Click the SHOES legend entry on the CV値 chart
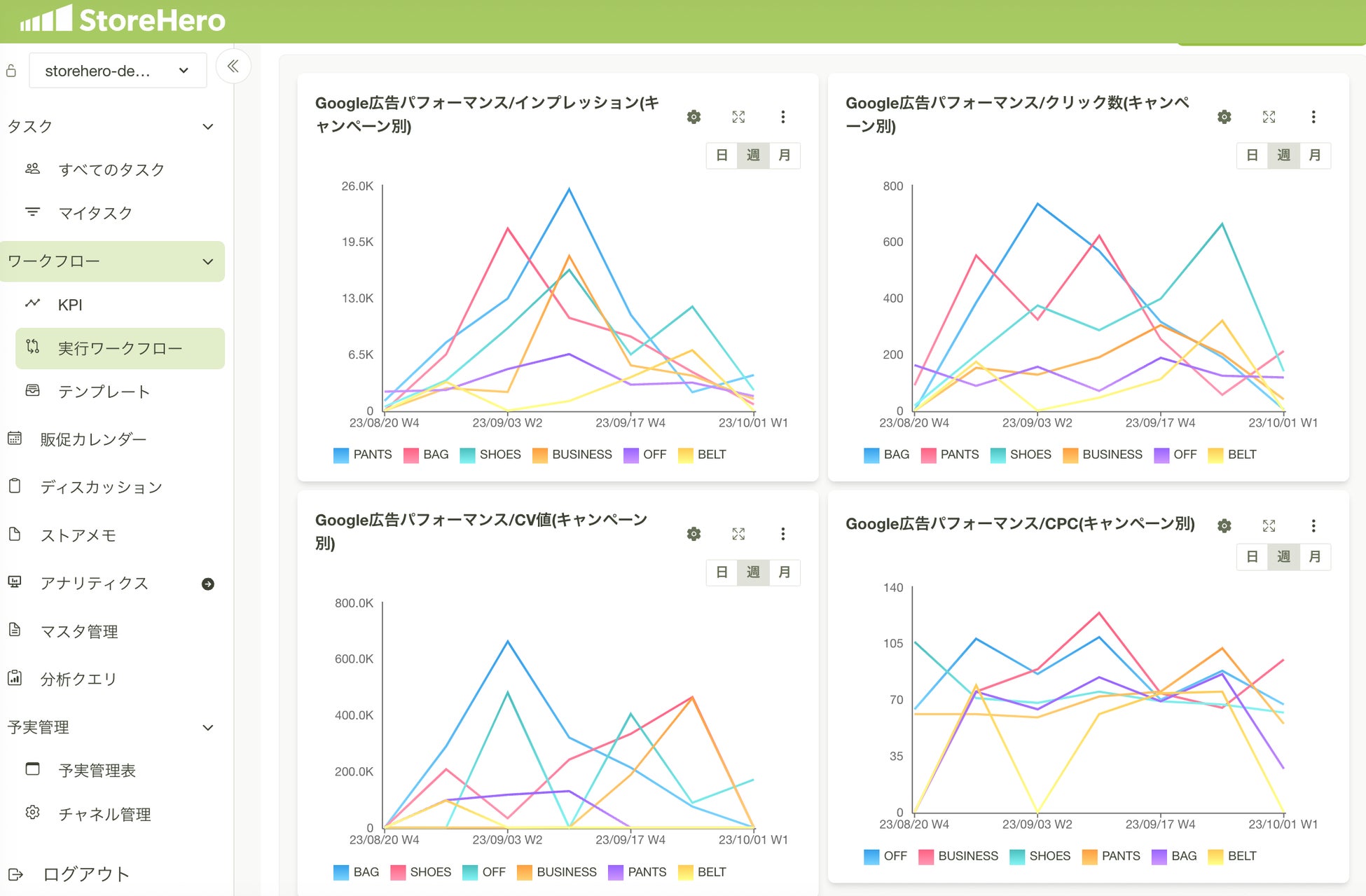 429,872
